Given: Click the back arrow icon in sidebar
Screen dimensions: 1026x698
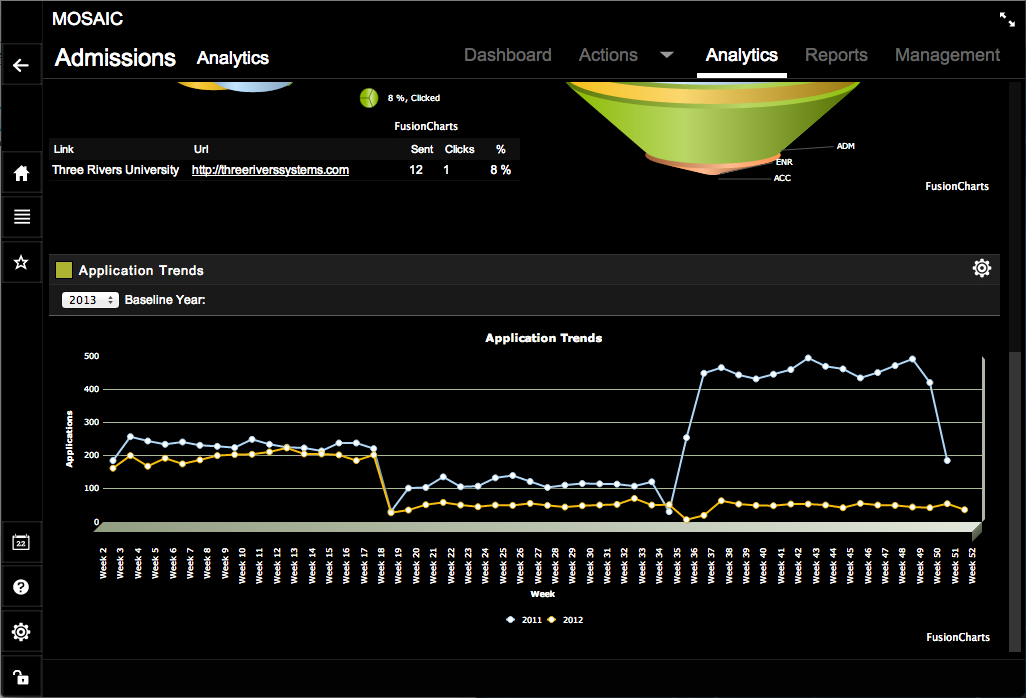Looking at the screenshot, I should (21, 66).
